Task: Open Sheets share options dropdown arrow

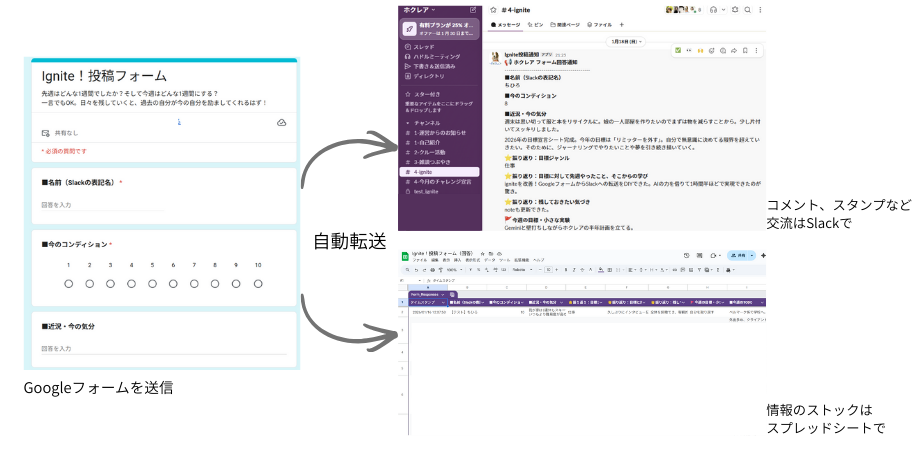Action: tap(752, 256)
